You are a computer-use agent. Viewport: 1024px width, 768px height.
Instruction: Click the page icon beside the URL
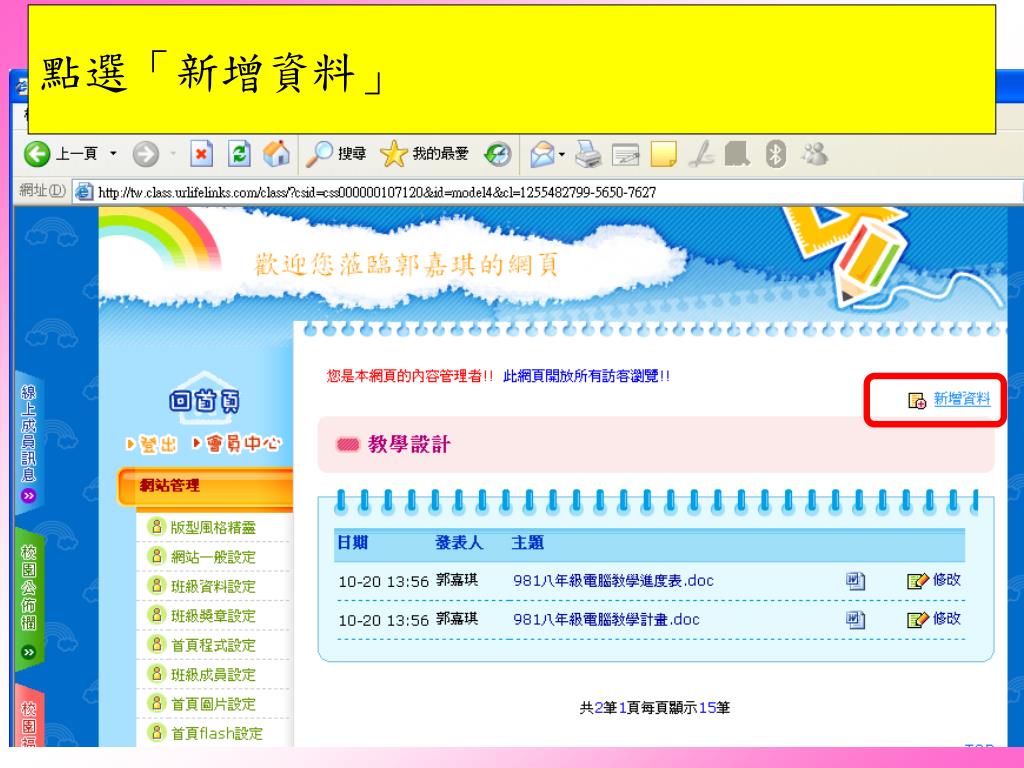[84, 192]
